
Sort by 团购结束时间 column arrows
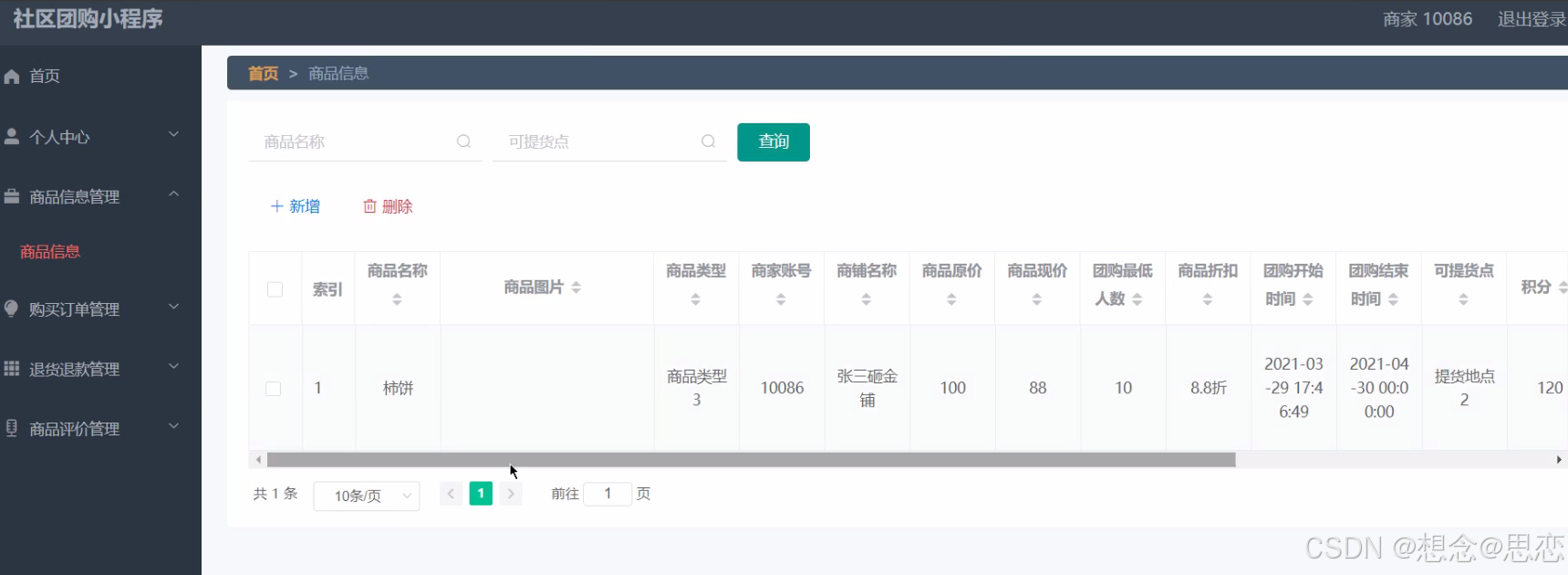coord(1393,299)
